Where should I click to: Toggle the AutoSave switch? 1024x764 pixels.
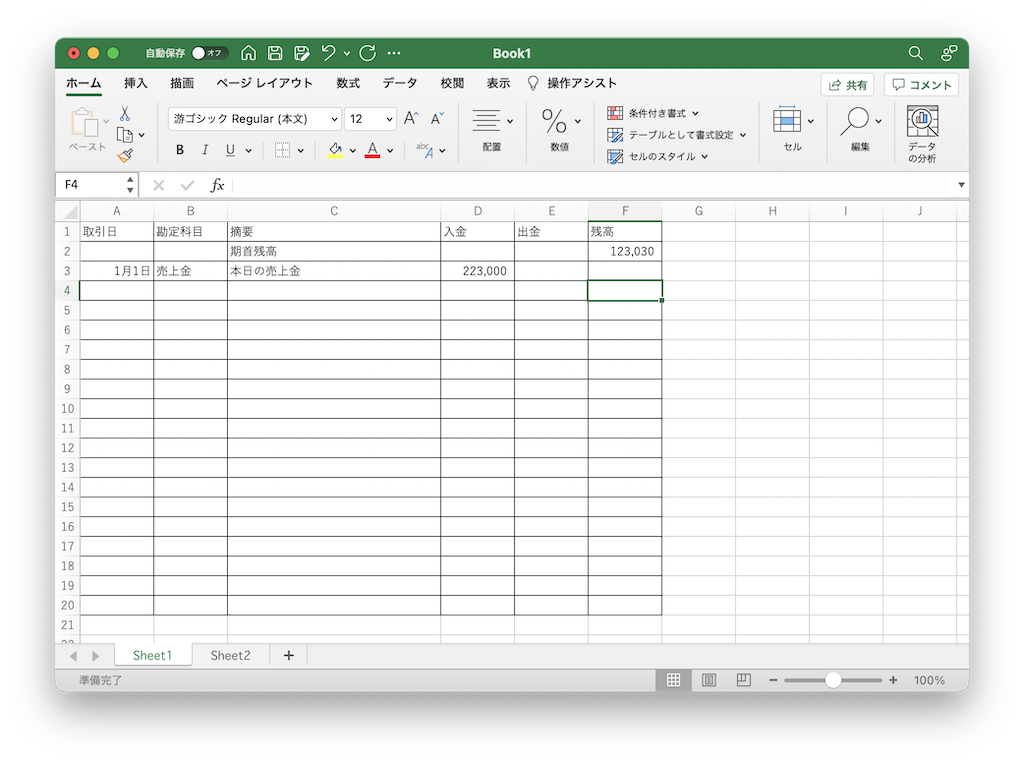tap(209, 53)
